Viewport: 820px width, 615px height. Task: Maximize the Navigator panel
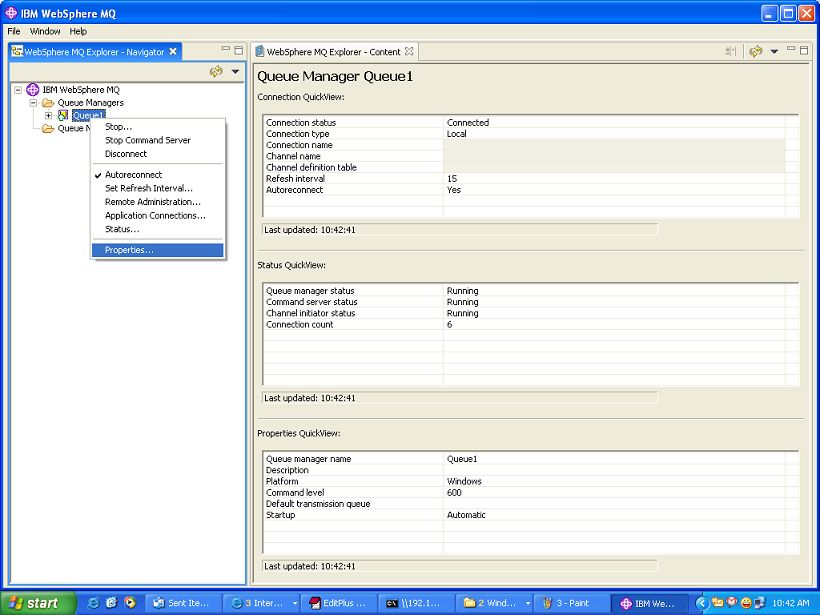click(238, 50)
